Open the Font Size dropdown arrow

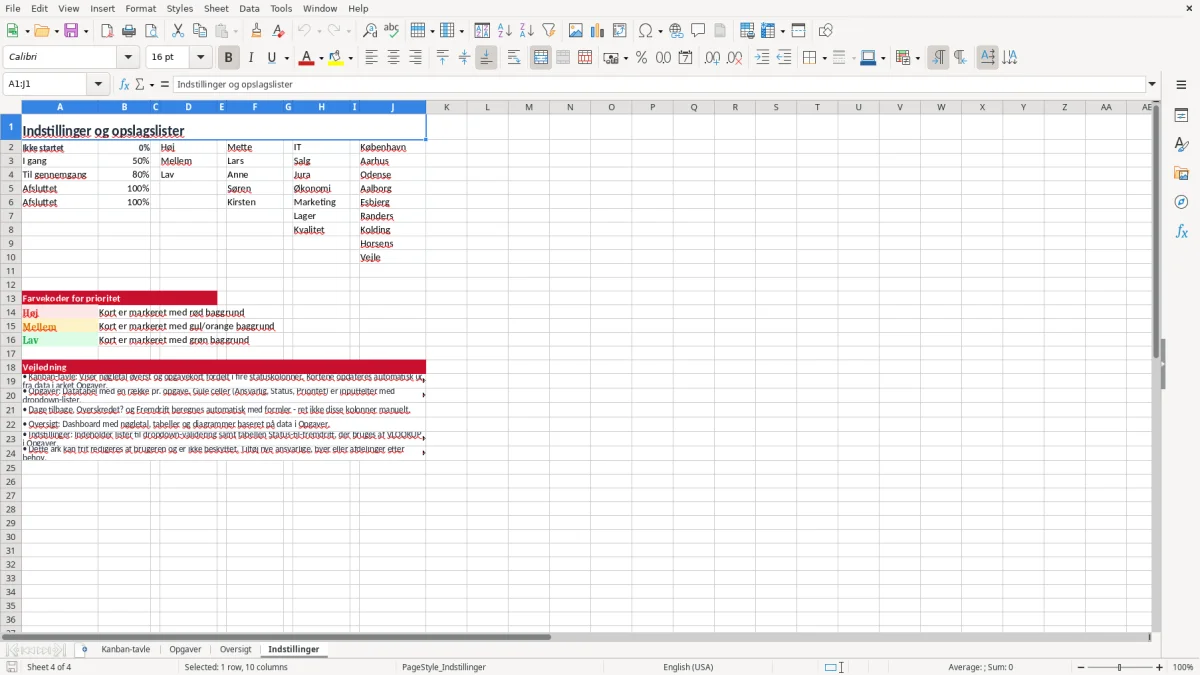click(201, 58)
